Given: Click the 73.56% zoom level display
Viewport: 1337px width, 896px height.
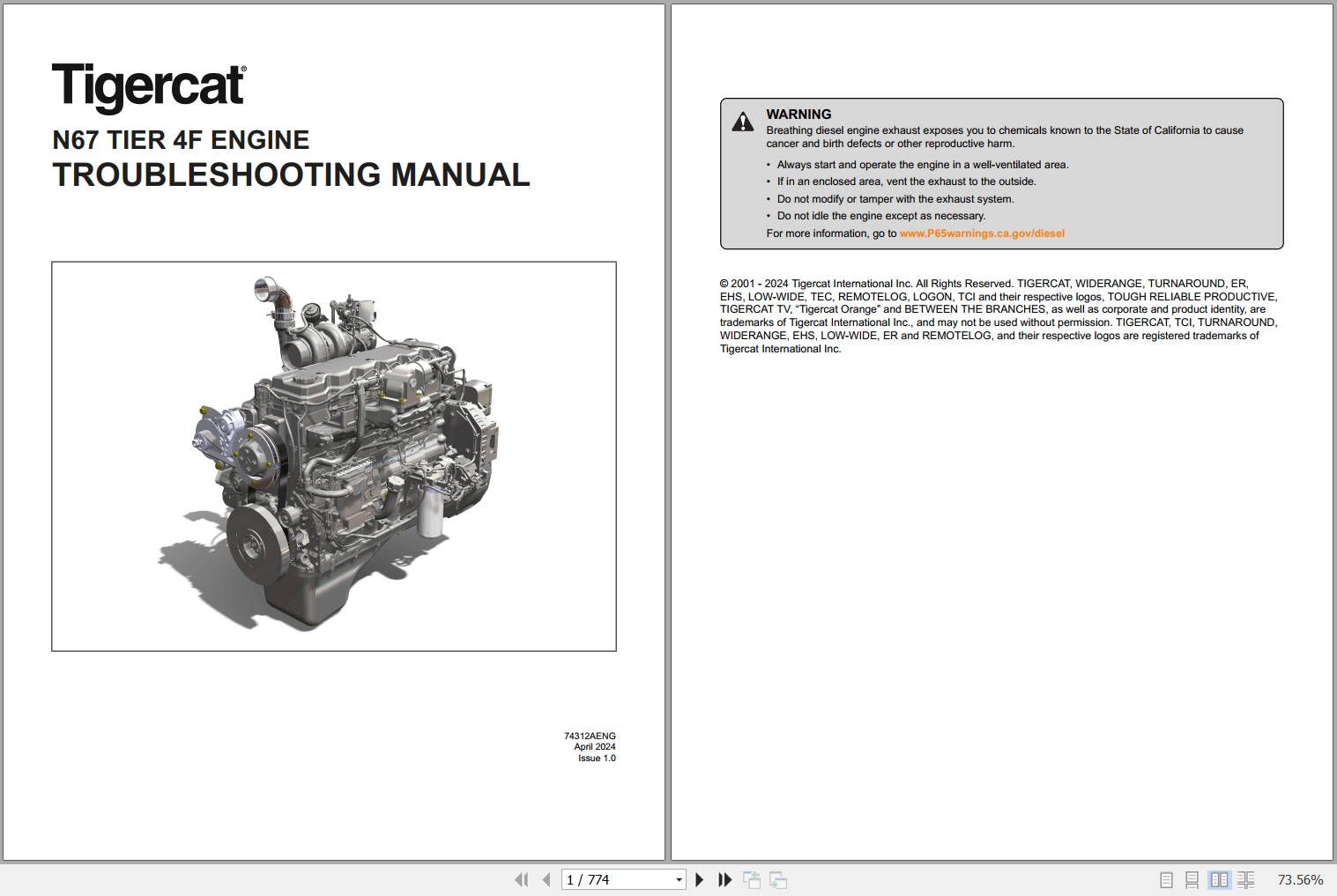Looking at the screenshot, I should pyautogui.click(x=1301, y=879).
